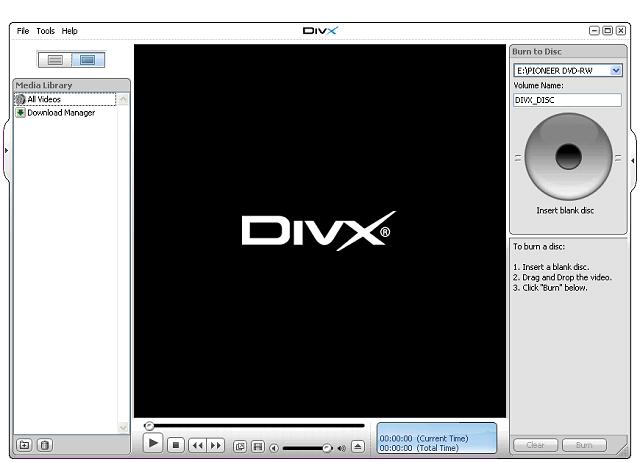Click the Media Library panel header
This screenshot has height=462, width=640.
tap(72, 85)
